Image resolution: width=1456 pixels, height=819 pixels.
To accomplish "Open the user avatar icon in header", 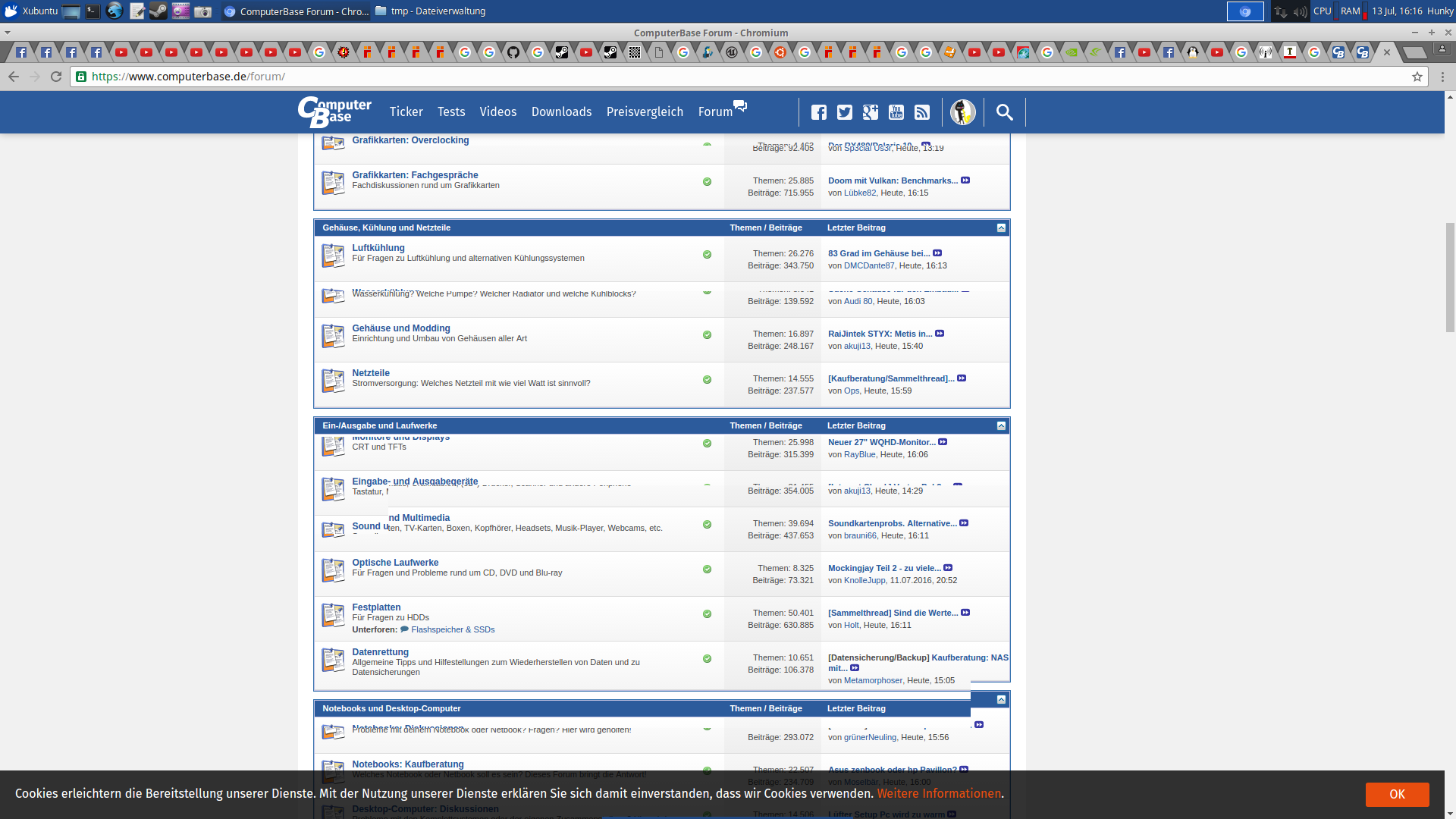I will click(963, 112).
